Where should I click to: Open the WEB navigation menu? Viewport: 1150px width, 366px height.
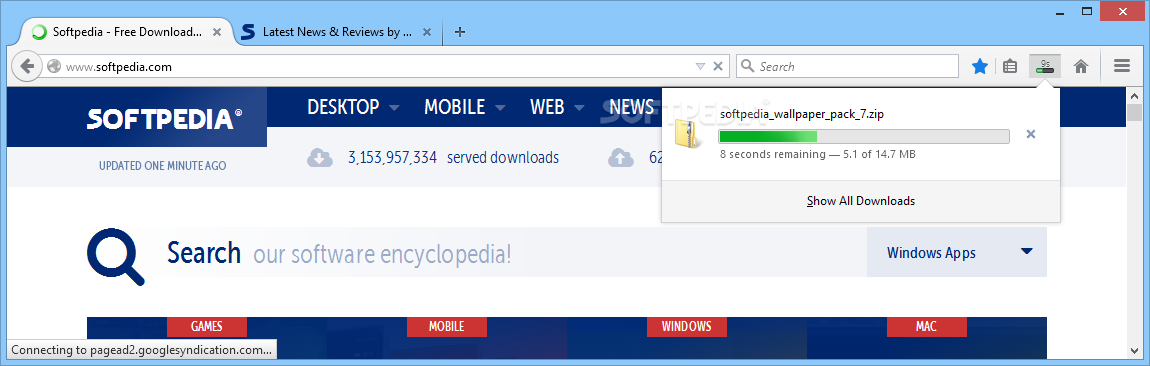547,107
